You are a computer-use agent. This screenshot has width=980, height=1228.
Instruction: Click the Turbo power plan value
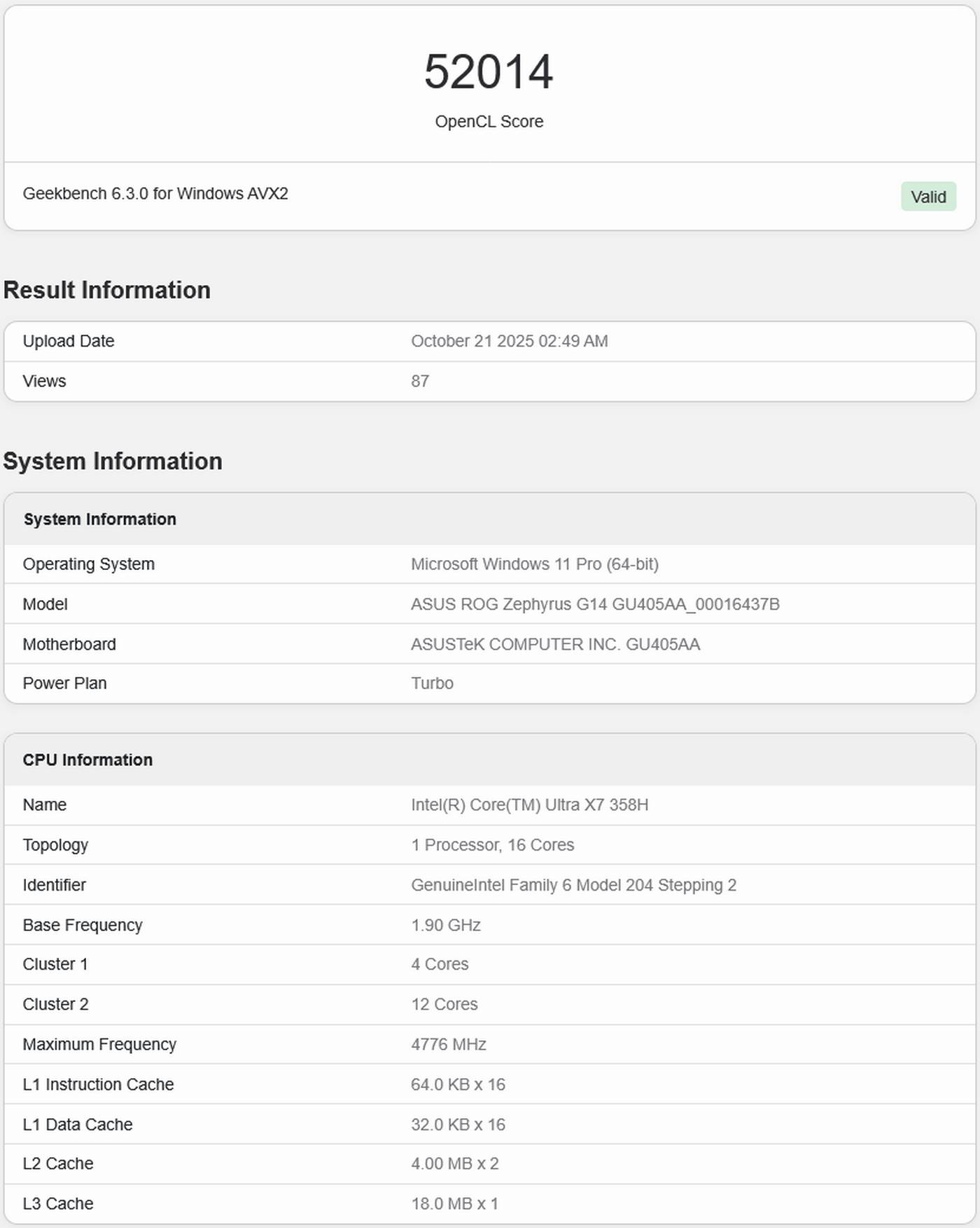[x=432, y=683]
